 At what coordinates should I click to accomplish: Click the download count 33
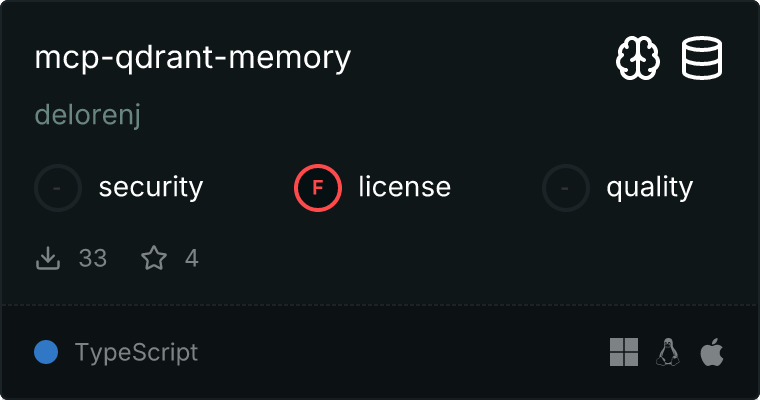click(93, 258)
